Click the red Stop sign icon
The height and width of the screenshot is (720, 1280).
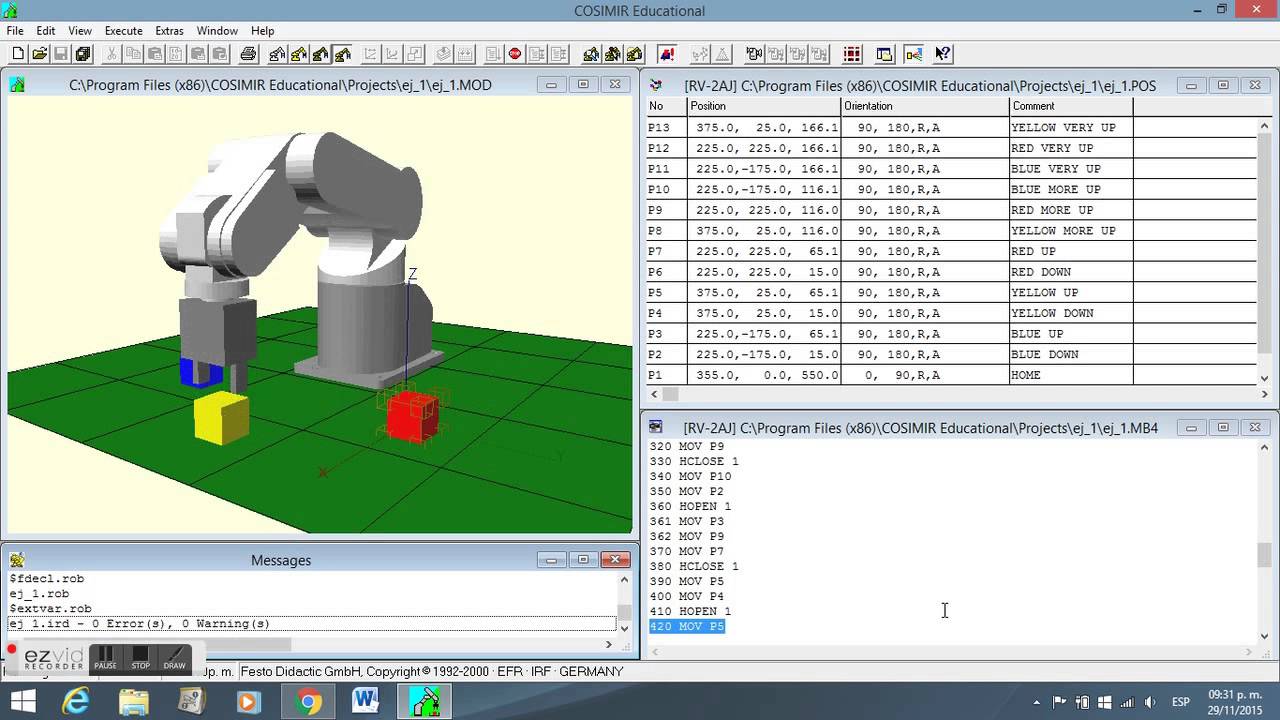(515, 54)
